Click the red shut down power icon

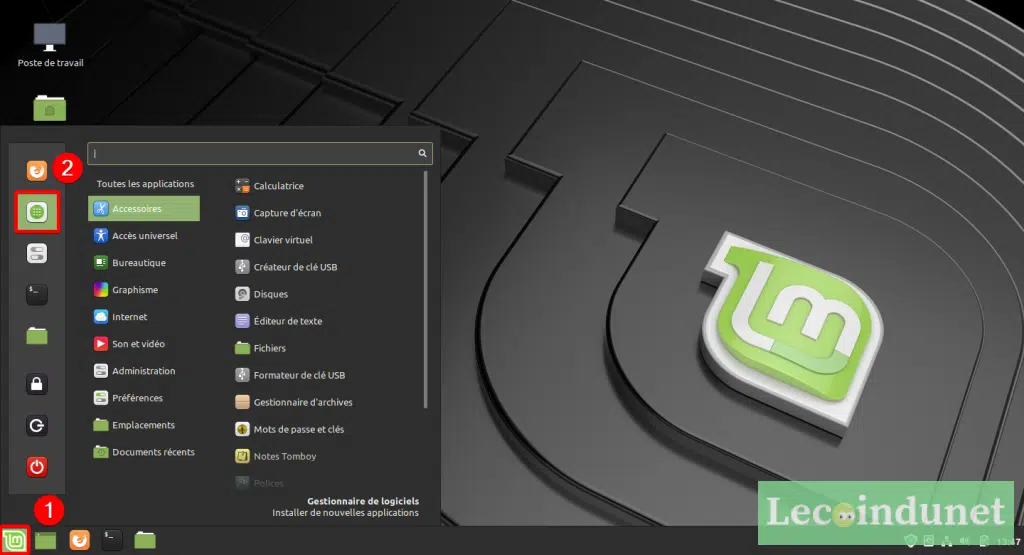37,467
